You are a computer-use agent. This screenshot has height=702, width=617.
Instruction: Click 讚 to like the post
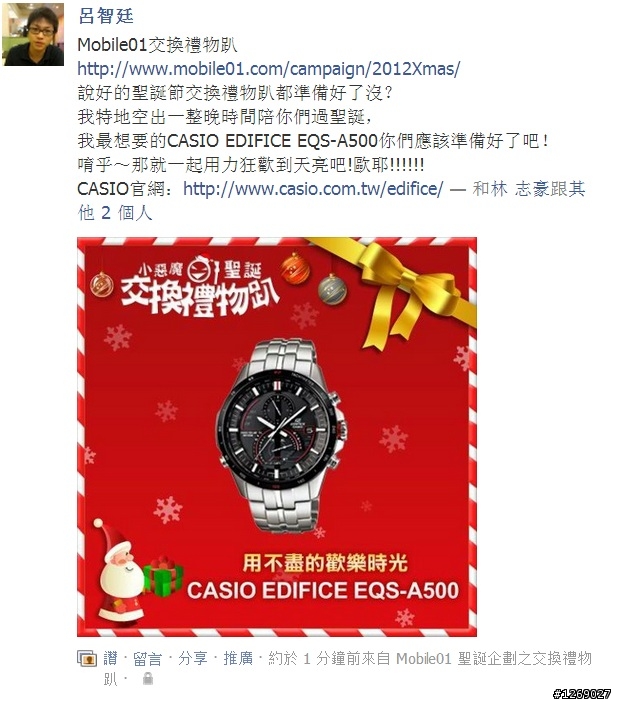click(x=111, y=659)
